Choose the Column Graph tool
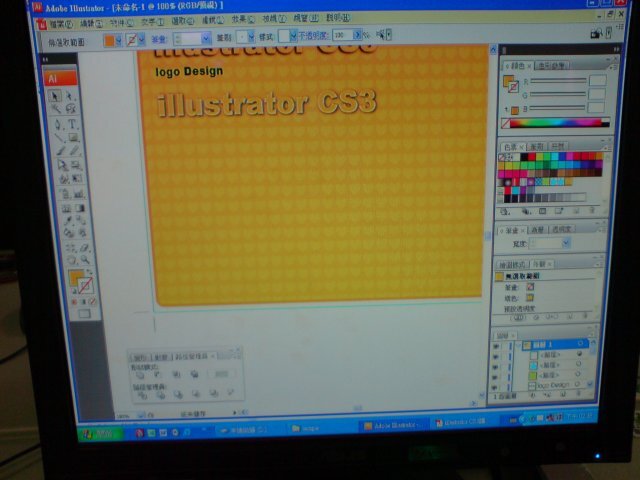This screenshot has width=640, height=480. (79, 193)
